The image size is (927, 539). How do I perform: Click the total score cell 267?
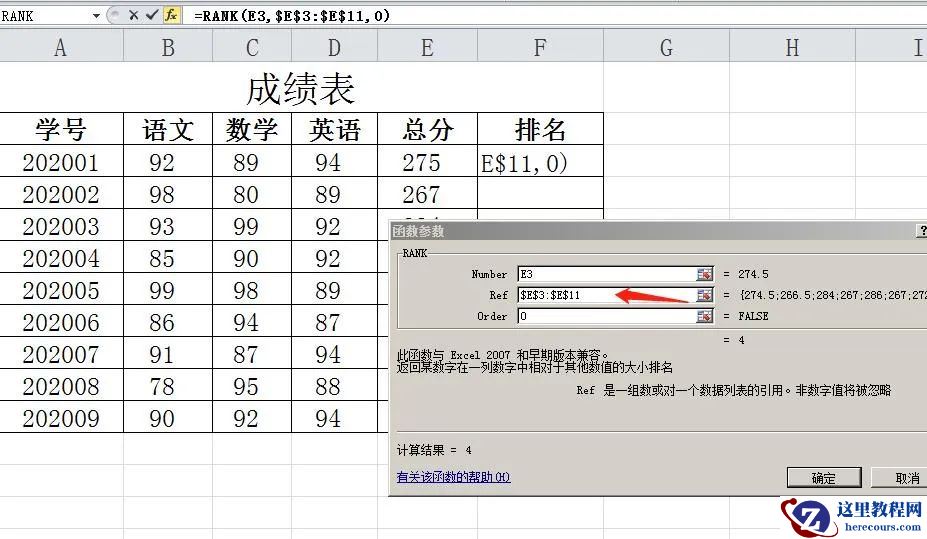[x=427, y=193]
